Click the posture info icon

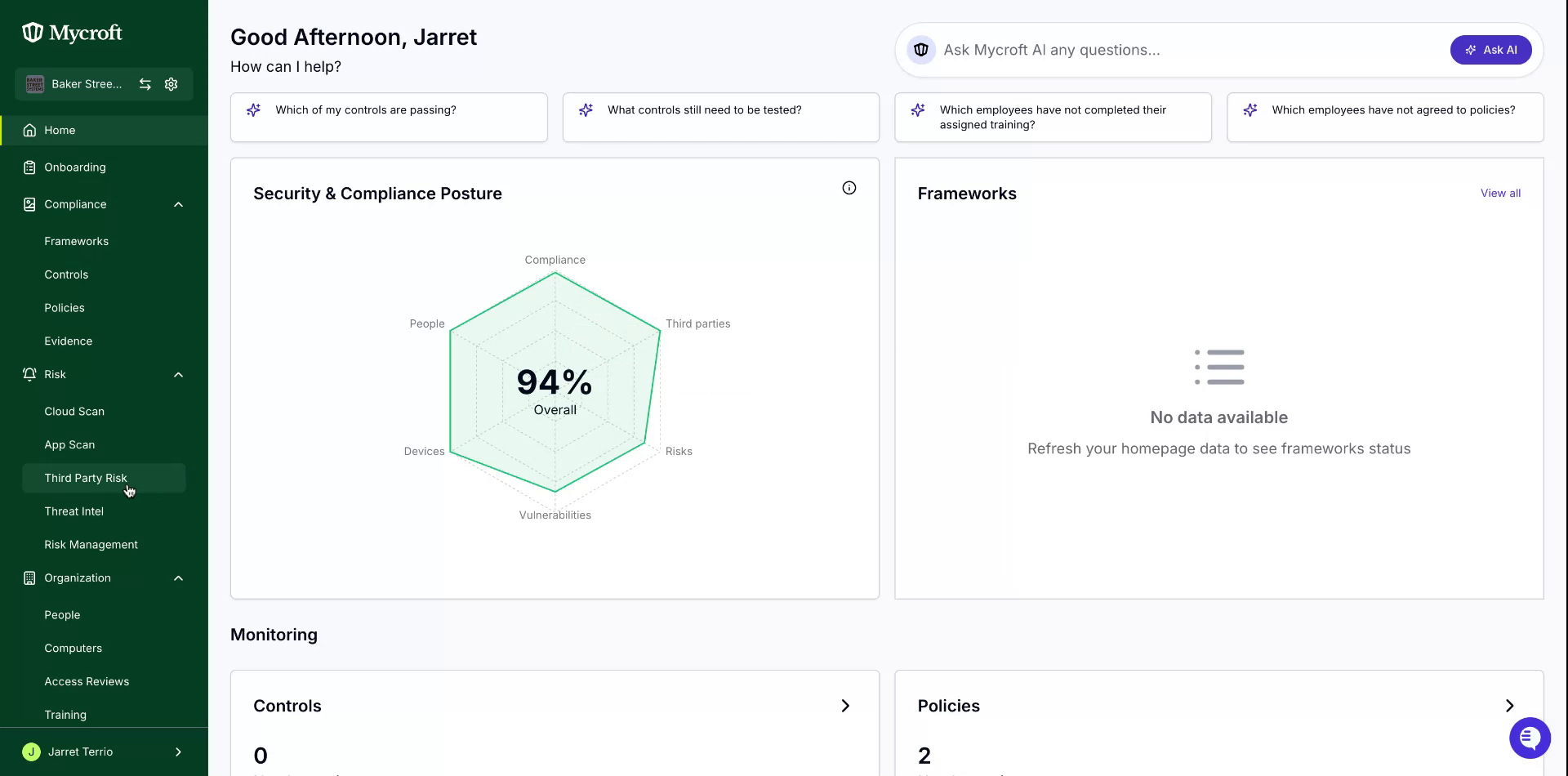point(849,188)
